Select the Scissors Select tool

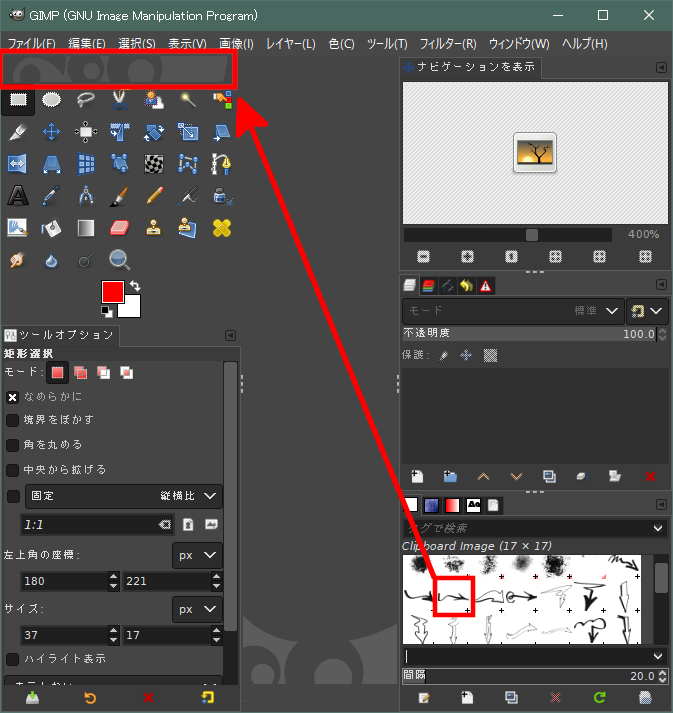119,99
